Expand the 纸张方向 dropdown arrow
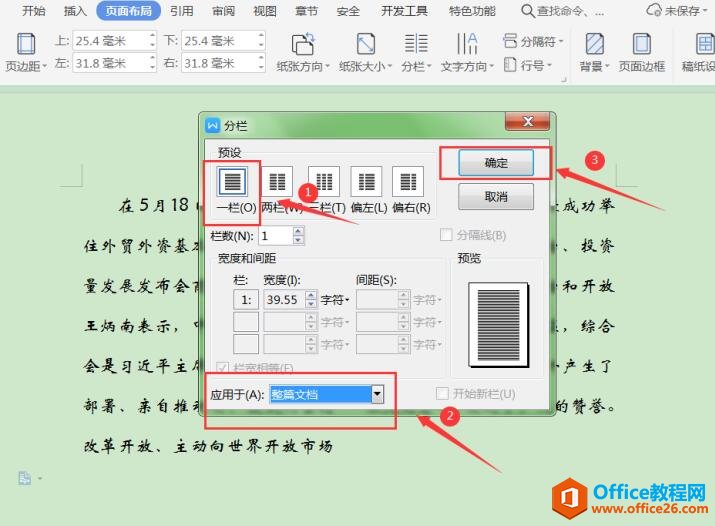The image size is (715, 526). 327,67
